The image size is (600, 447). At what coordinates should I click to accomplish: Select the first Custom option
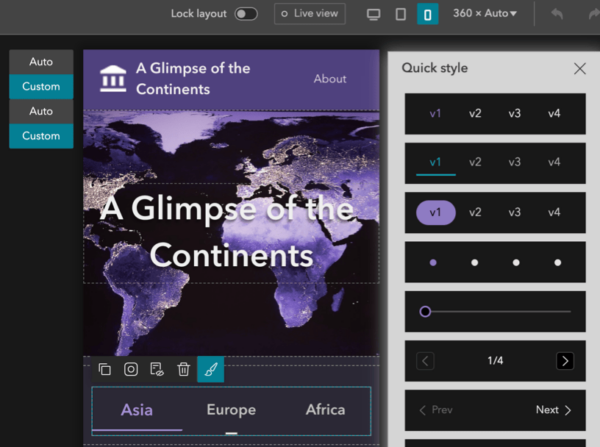[x=41, y=86]
